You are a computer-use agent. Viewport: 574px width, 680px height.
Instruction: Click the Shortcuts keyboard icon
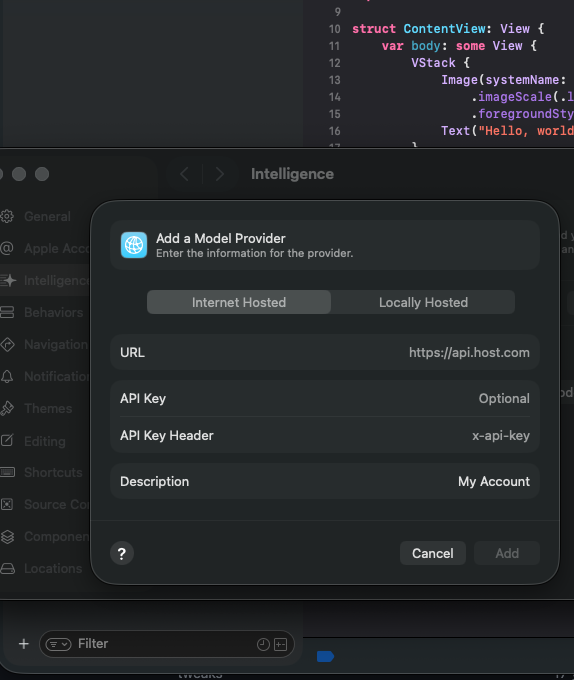[7, 472]
